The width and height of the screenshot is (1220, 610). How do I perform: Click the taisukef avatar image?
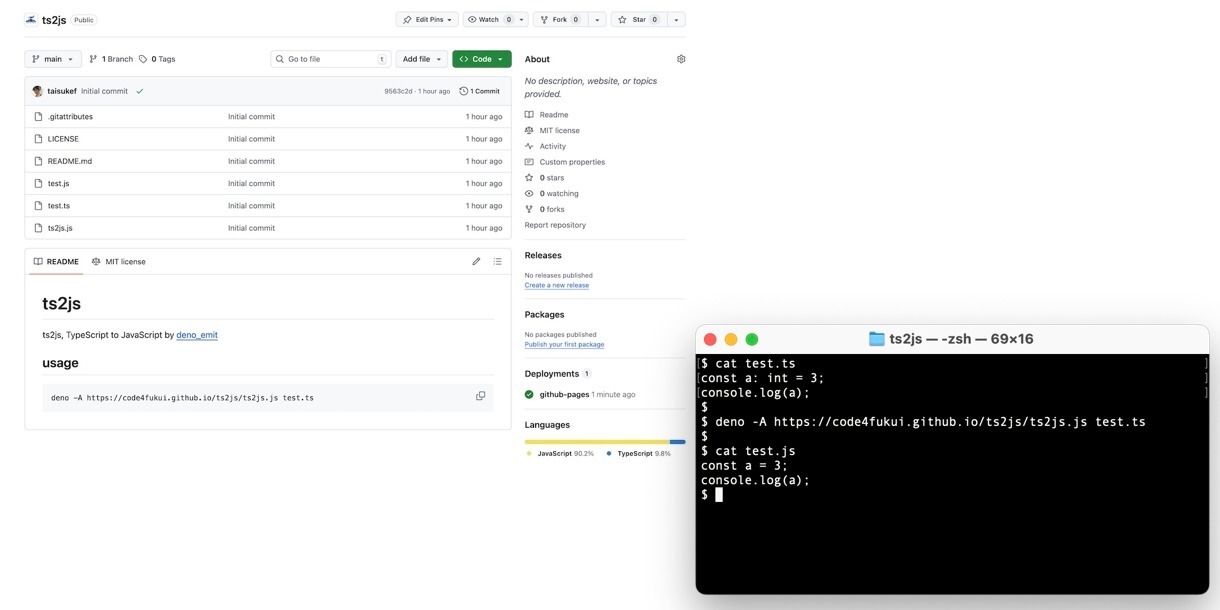pos(37,91)
